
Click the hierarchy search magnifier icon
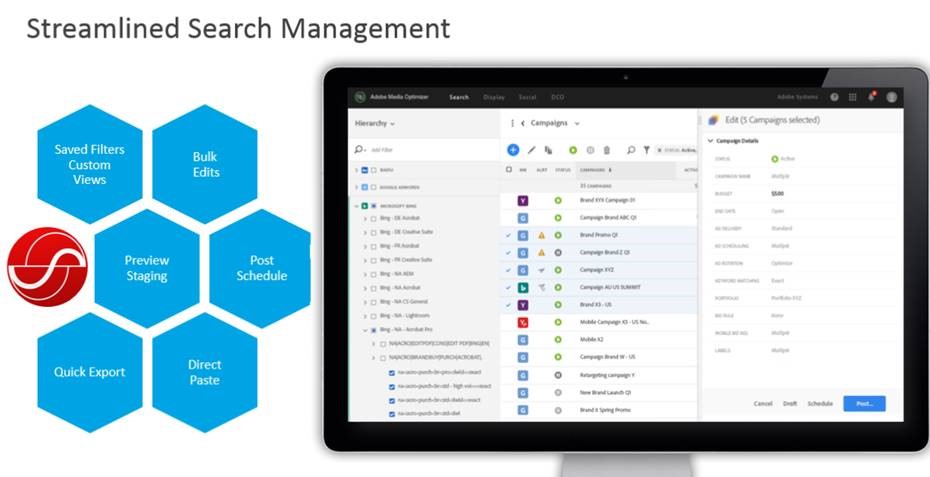[x=359, y=150]
